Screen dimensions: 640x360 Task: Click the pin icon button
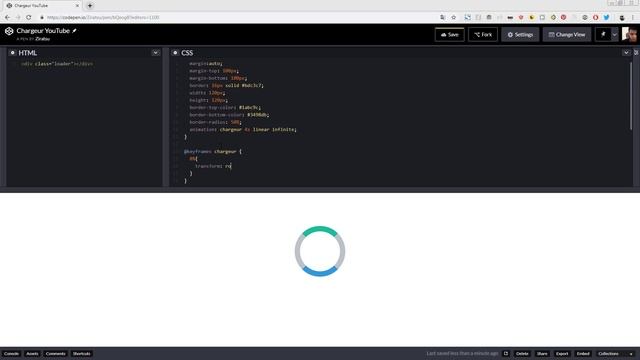pyautogui.click(x=603, y=35)
